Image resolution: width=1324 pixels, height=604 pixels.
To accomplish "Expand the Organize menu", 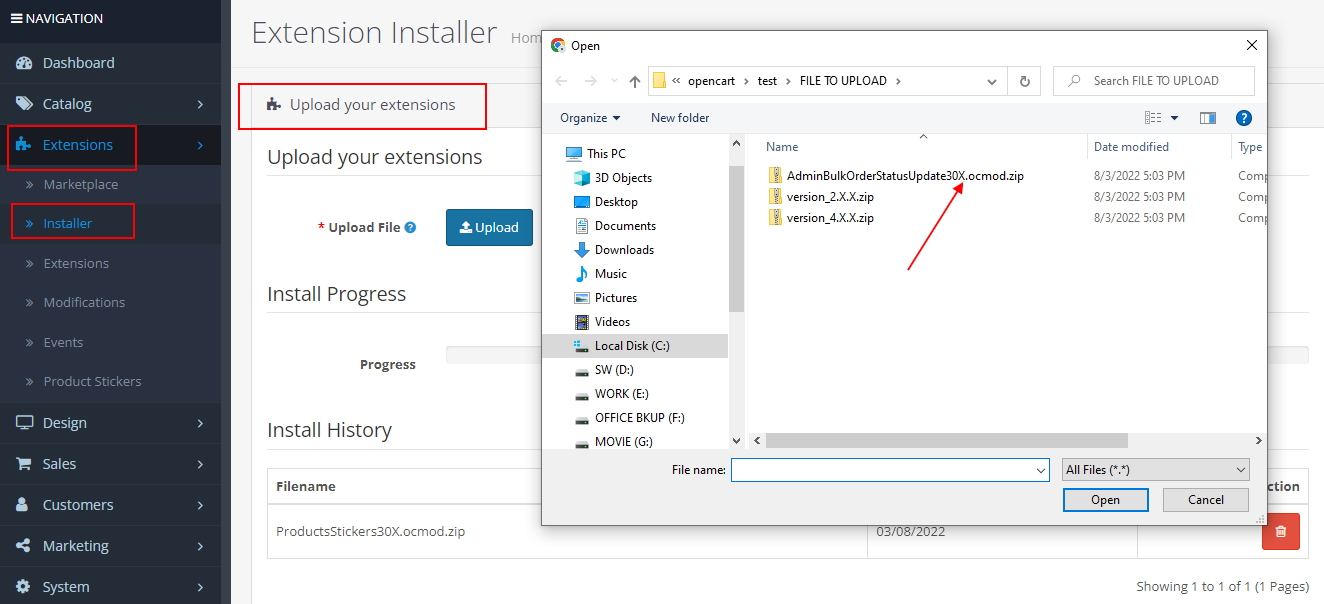I will point(590,118).
